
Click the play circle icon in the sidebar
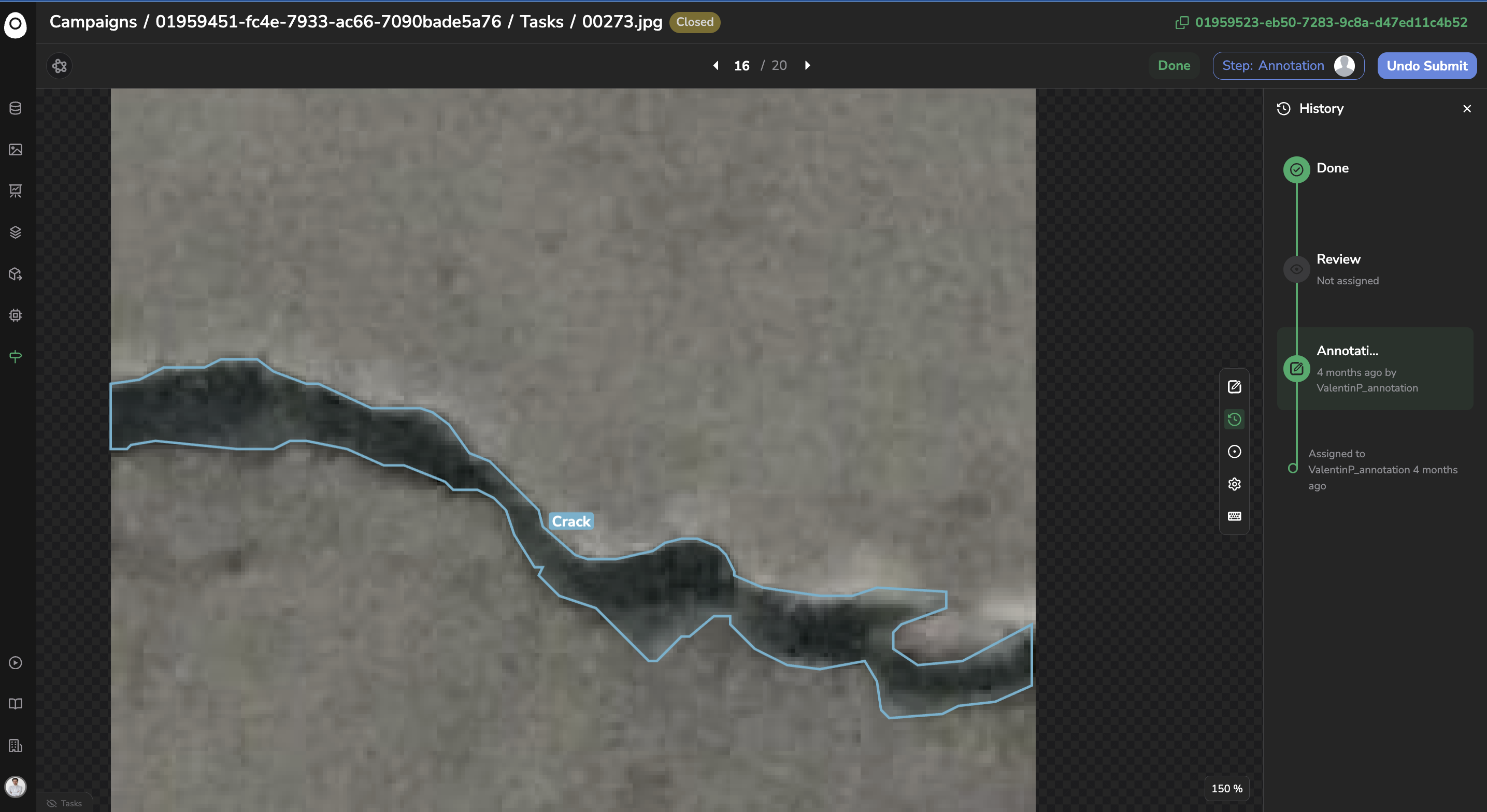(16, 662)
